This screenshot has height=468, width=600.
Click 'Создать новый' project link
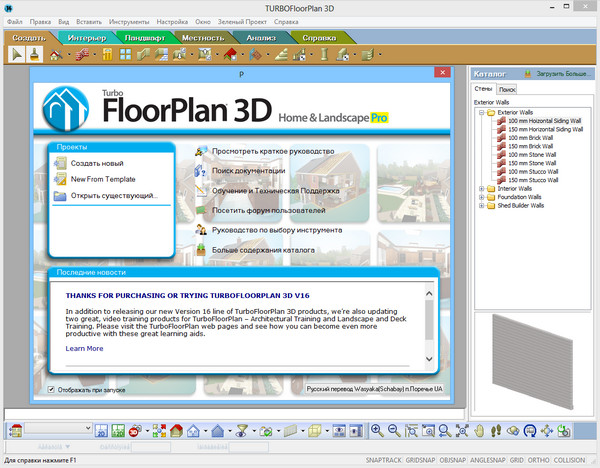(97, 163)
